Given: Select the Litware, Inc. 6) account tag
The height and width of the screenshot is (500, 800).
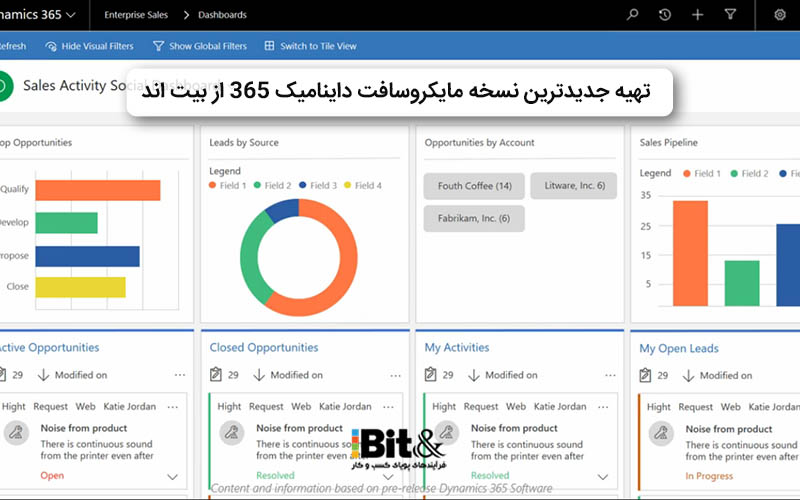Looking at the screenshot, I should click(573, 186).
